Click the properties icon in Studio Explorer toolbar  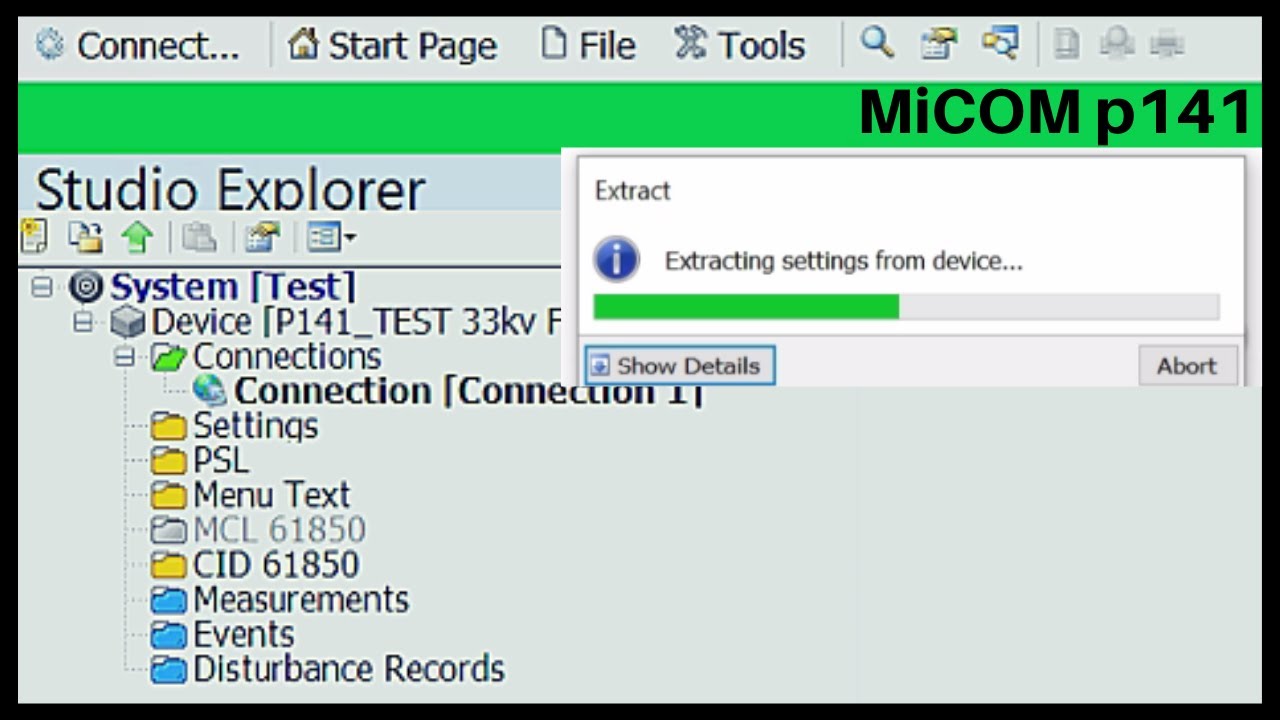[x=262, y=237]
